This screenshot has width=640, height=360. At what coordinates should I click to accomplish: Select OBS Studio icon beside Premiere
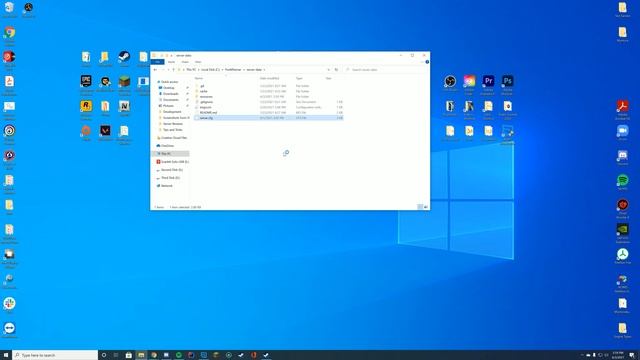[450, 83]
